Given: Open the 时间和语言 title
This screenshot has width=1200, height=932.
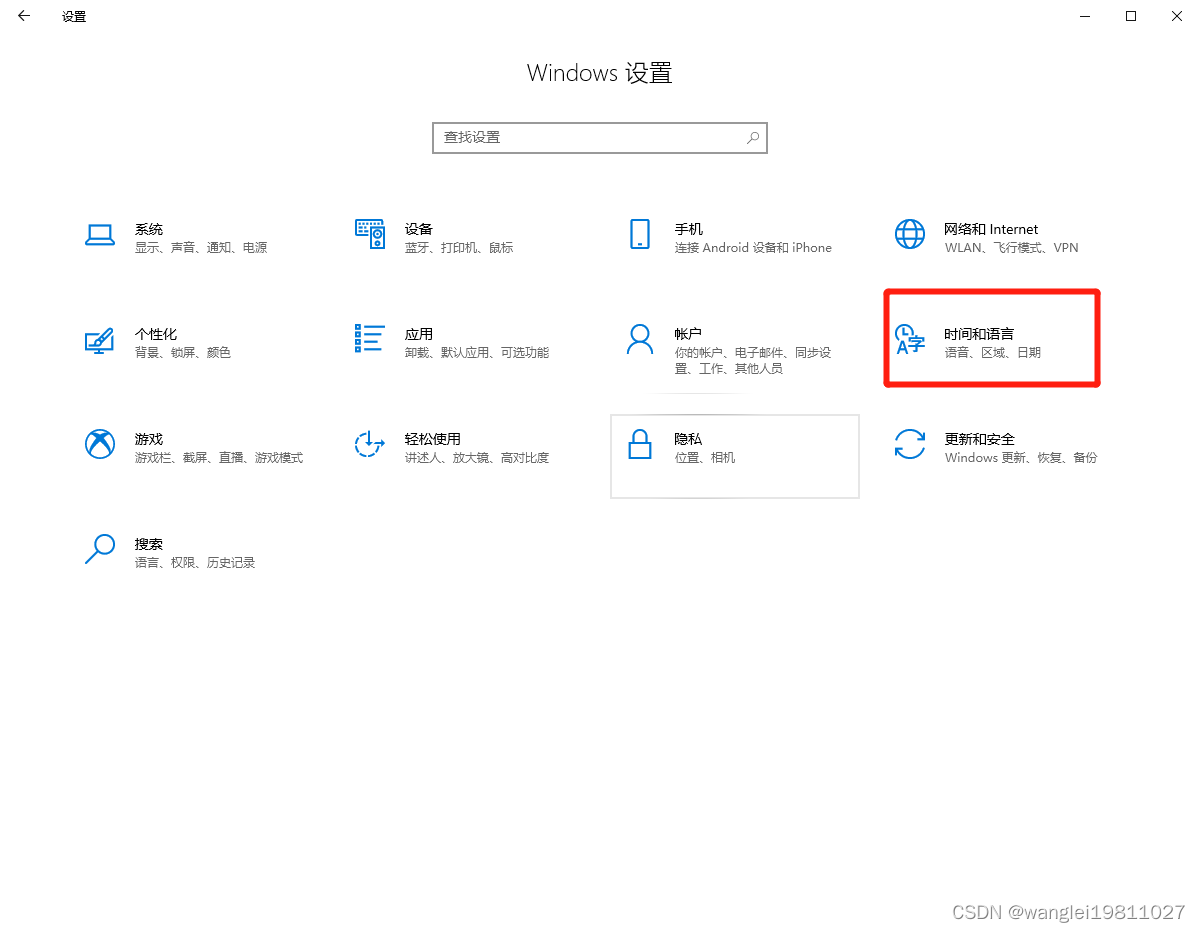Looking at the screenshot, I should coord(979,334).
